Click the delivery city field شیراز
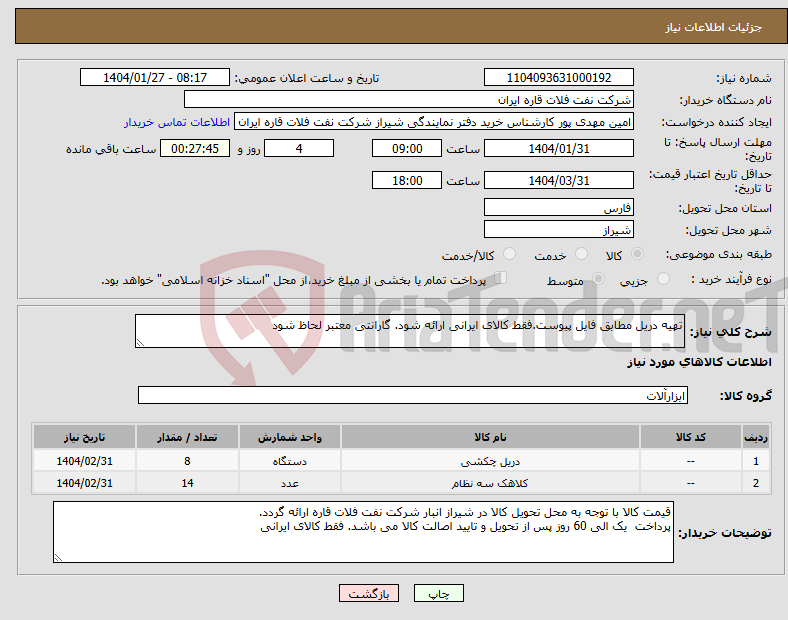Viewport: 788px width, 620px height. (559, 230)
